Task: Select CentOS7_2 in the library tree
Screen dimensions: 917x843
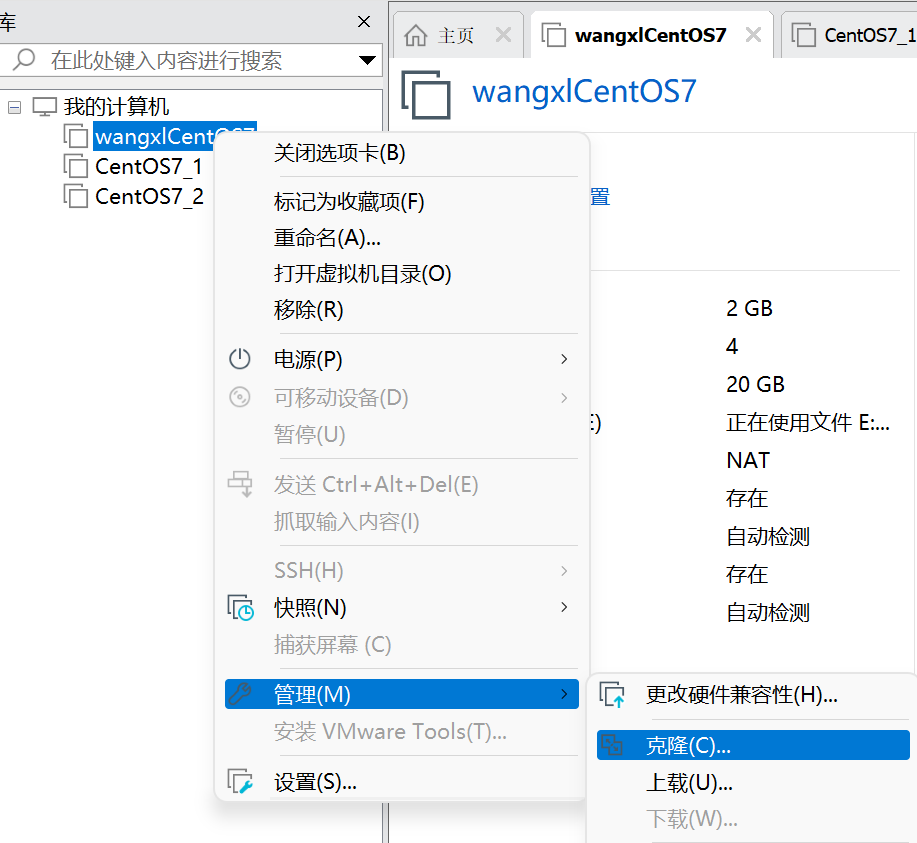Action: (149, 196)
